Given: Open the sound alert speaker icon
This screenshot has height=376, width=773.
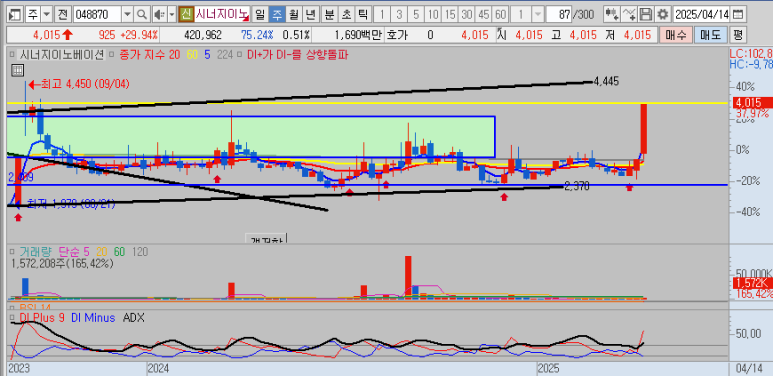Looking at the screenshot, I should click(x=159, y=14).
